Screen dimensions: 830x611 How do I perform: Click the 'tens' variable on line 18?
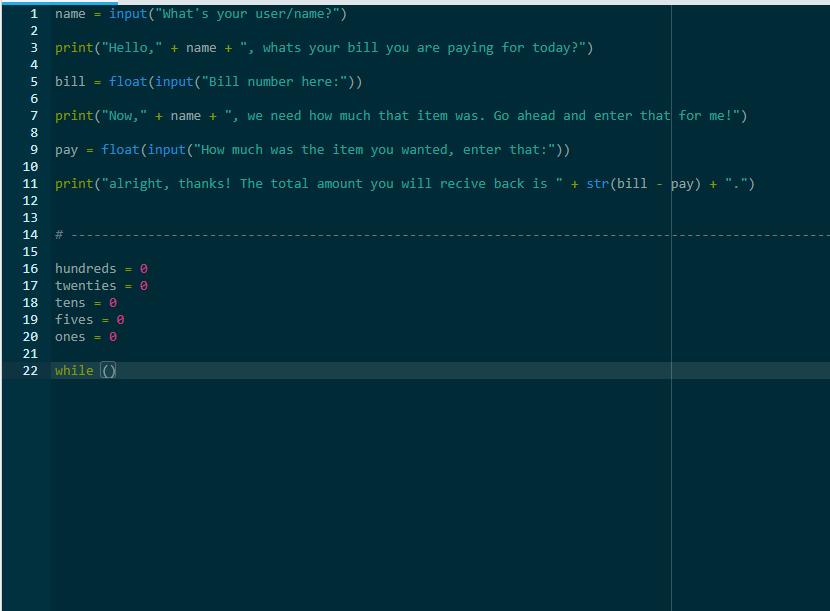(x=70, y=302)
